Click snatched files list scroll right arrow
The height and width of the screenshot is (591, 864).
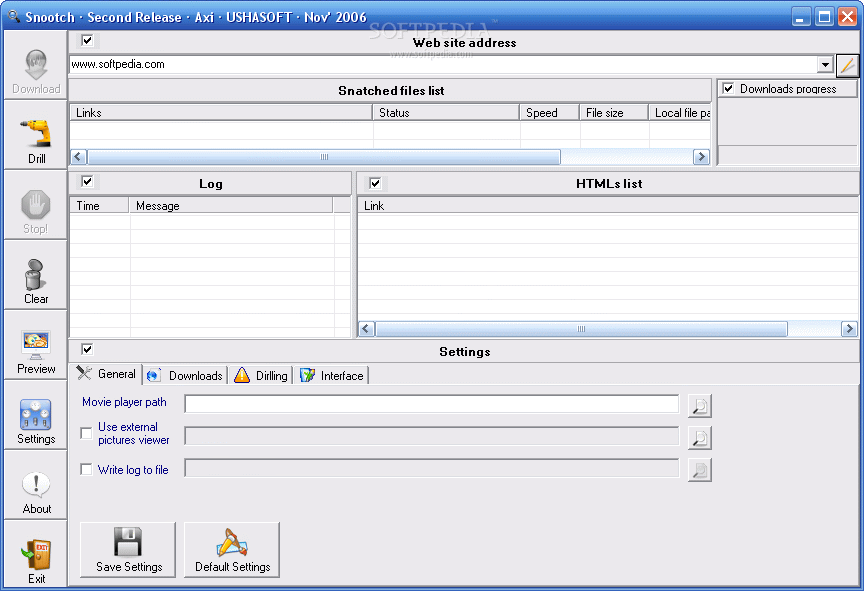click(701, 157)
